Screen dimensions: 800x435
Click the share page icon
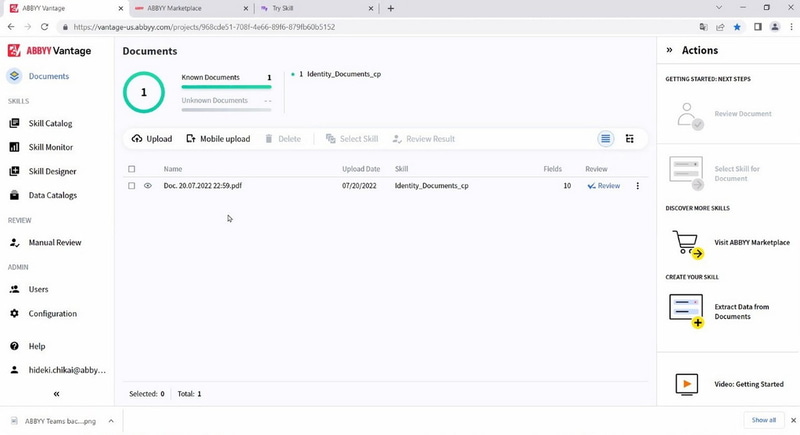[x=720, y=27]
